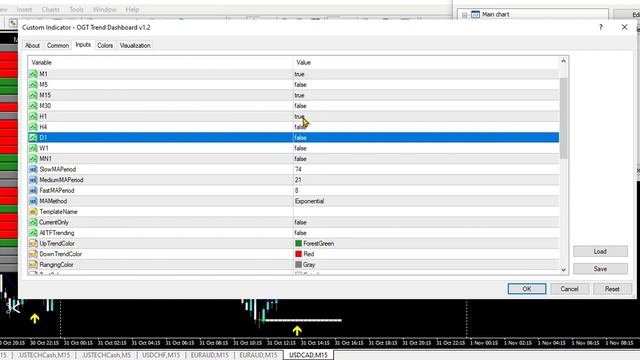Click the empty TemplateName value field

coord(426,212)
